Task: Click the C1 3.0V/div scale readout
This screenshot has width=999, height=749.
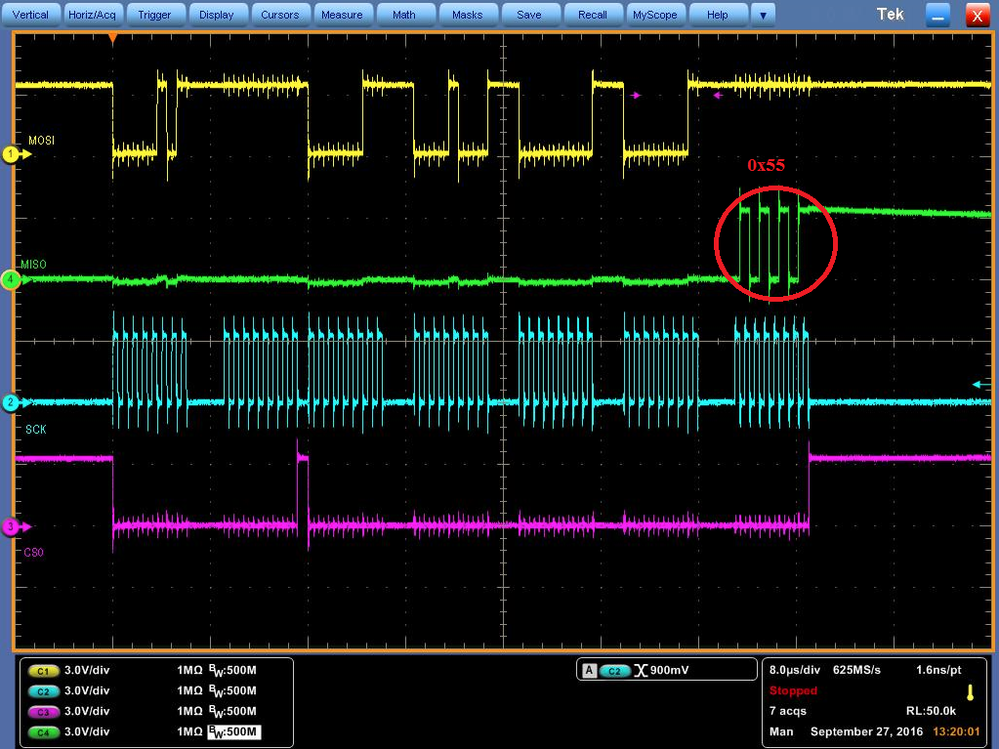Action: click(x=87, y=671)
